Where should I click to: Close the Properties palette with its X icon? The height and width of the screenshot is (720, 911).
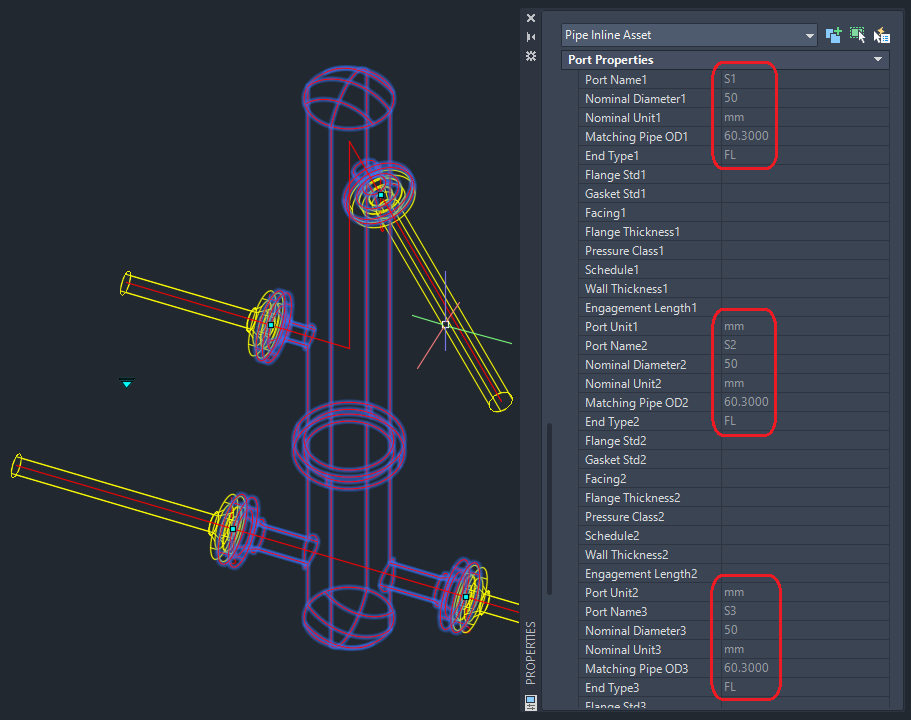point(530,17)
